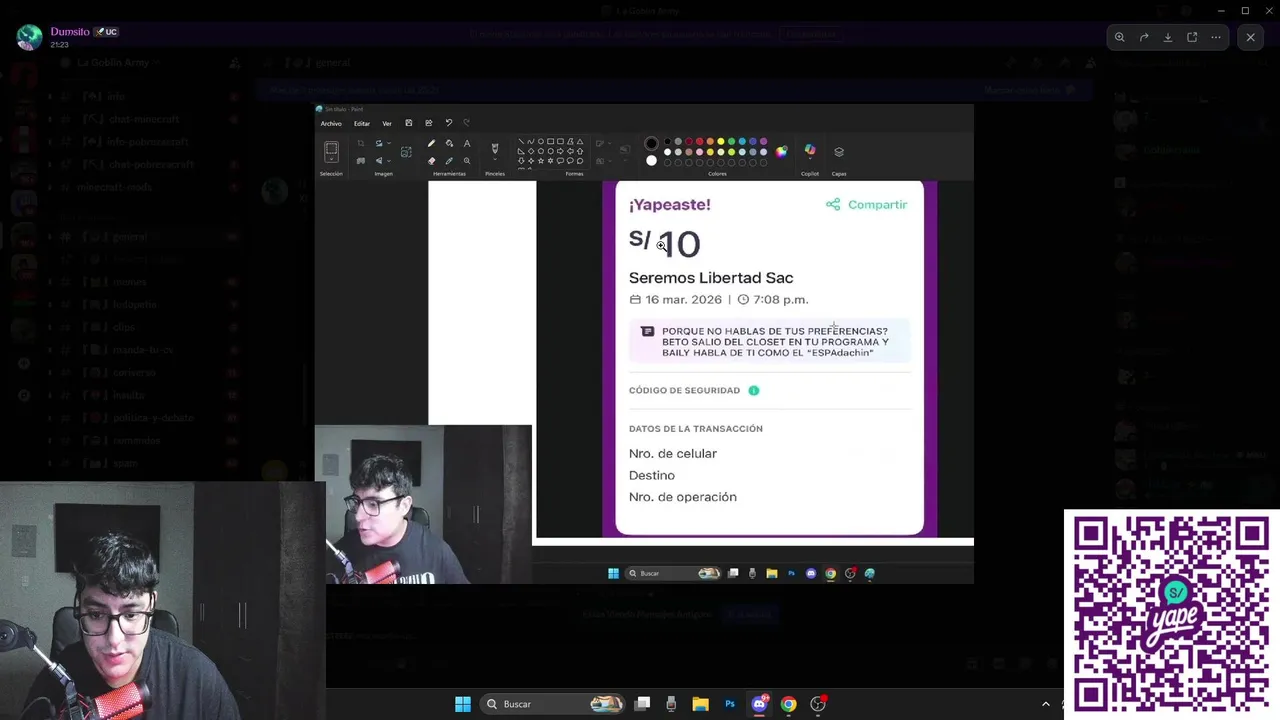Open OBS Studio from the main taskbar
Screen dimensions: 1280x720
pyautogui.click(x=818, y=704)
